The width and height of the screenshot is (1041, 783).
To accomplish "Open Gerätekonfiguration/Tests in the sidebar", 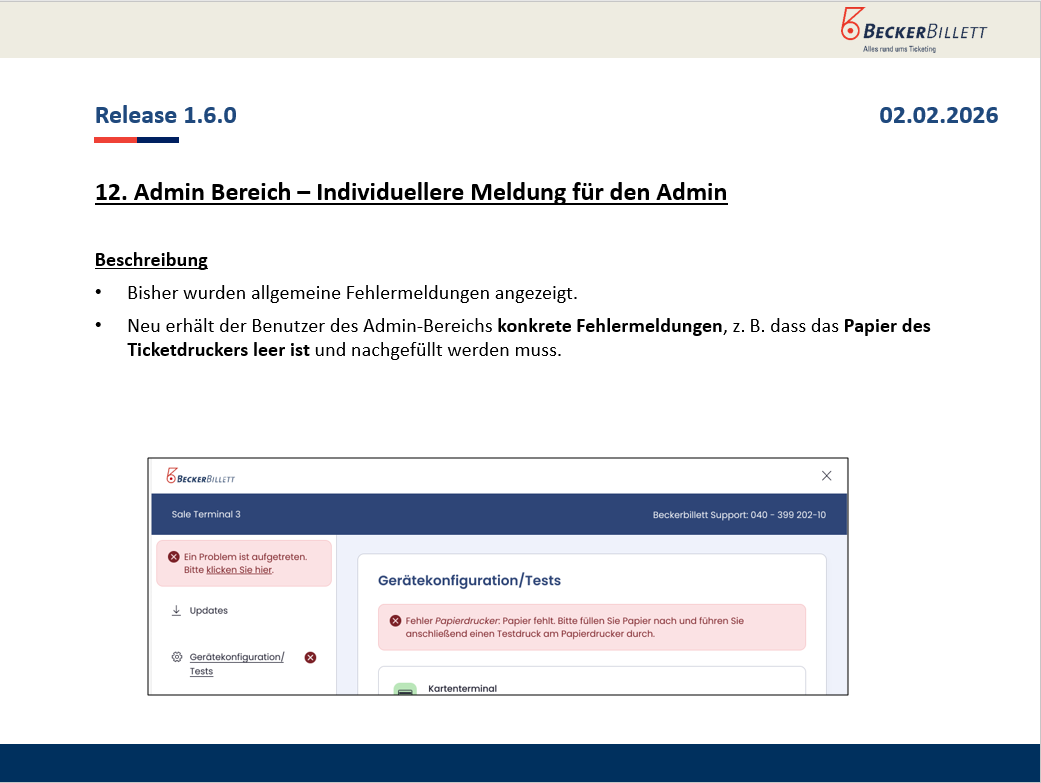I will (236, 663).
